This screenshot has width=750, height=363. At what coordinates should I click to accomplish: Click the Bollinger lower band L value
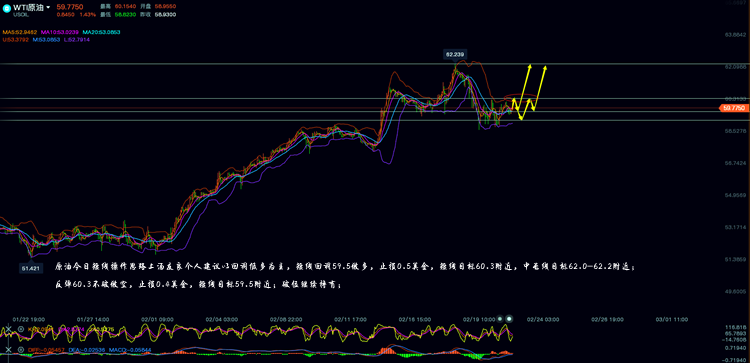[x=77, y=40]
